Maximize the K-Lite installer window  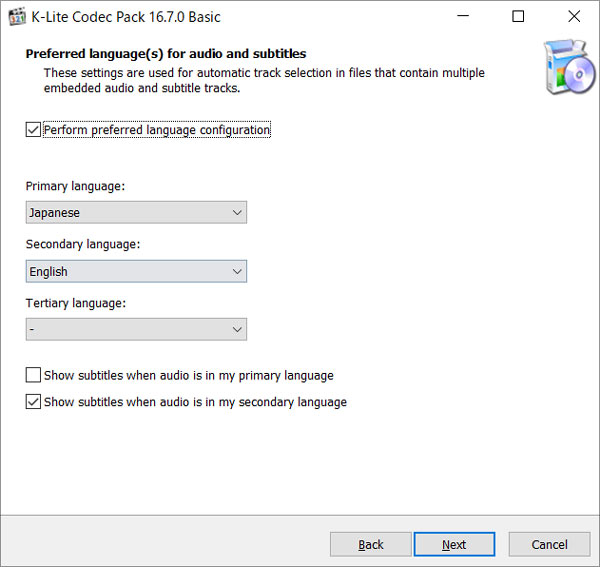[517, 17]
